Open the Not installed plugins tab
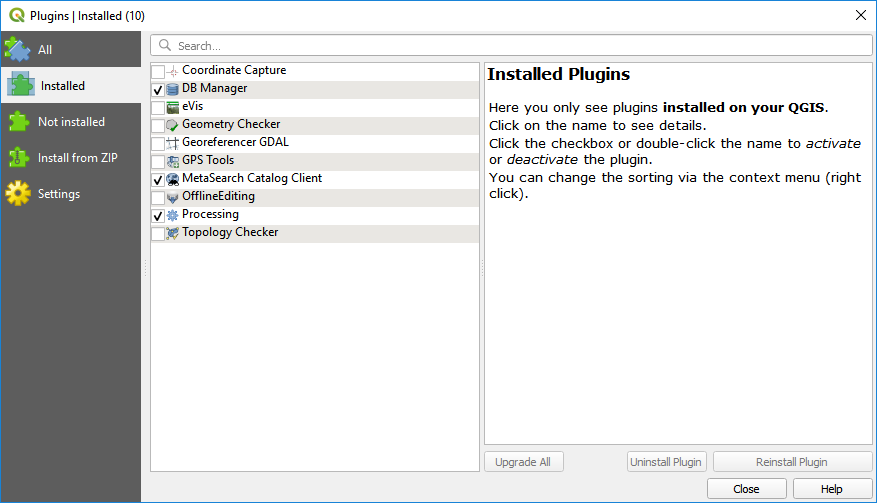Screen dimensions: 877x503 click(x=70, y=122)
